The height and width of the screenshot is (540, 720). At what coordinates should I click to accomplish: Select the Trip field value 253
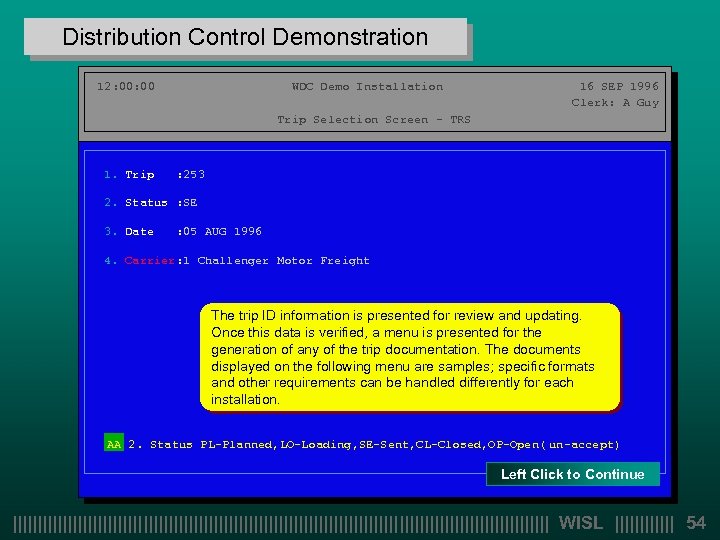[x=194, y=174]
